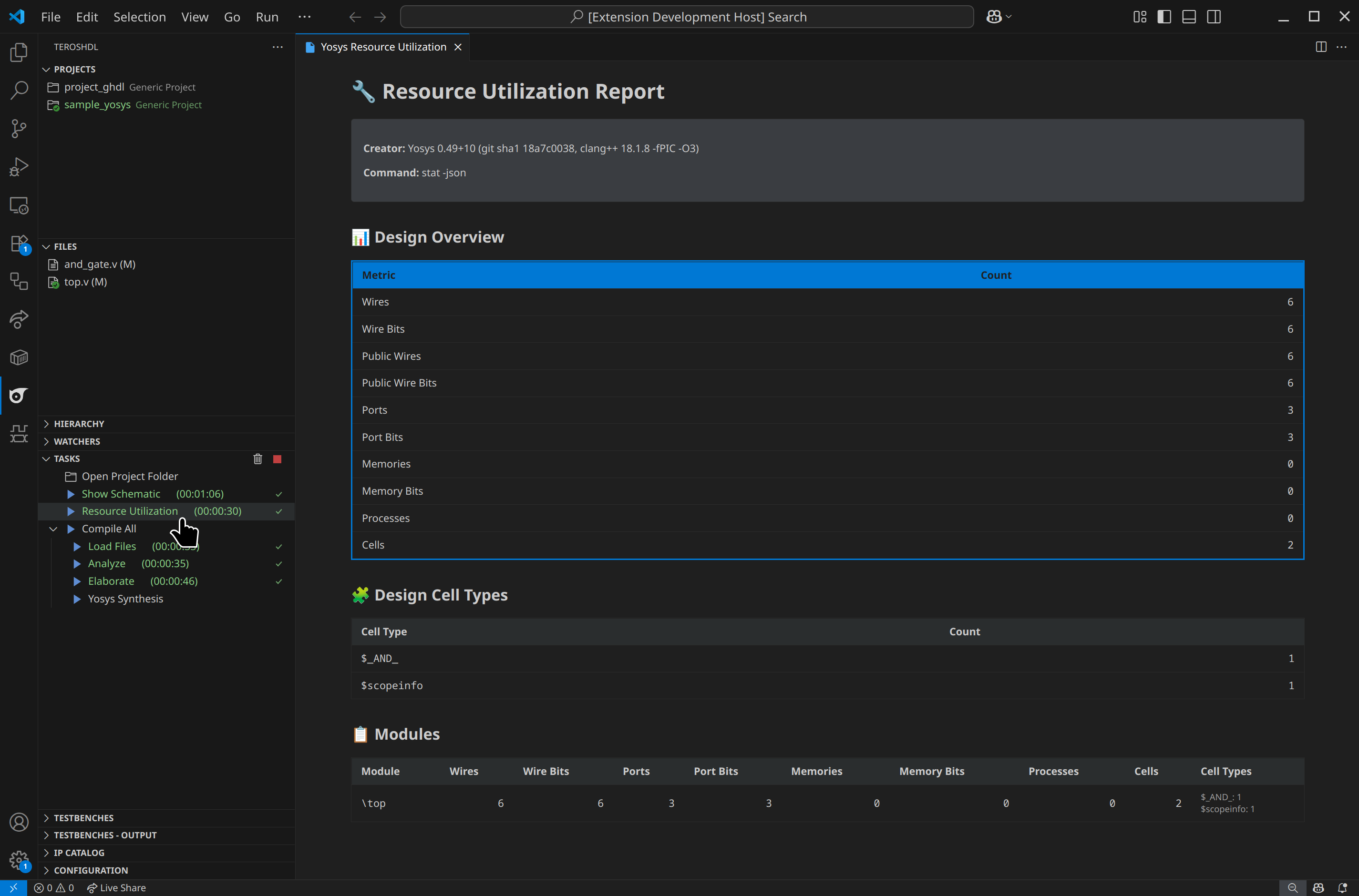1359x896 pixels.
Task: Open the Live Share activity bar icon
Action: point(19,319)
